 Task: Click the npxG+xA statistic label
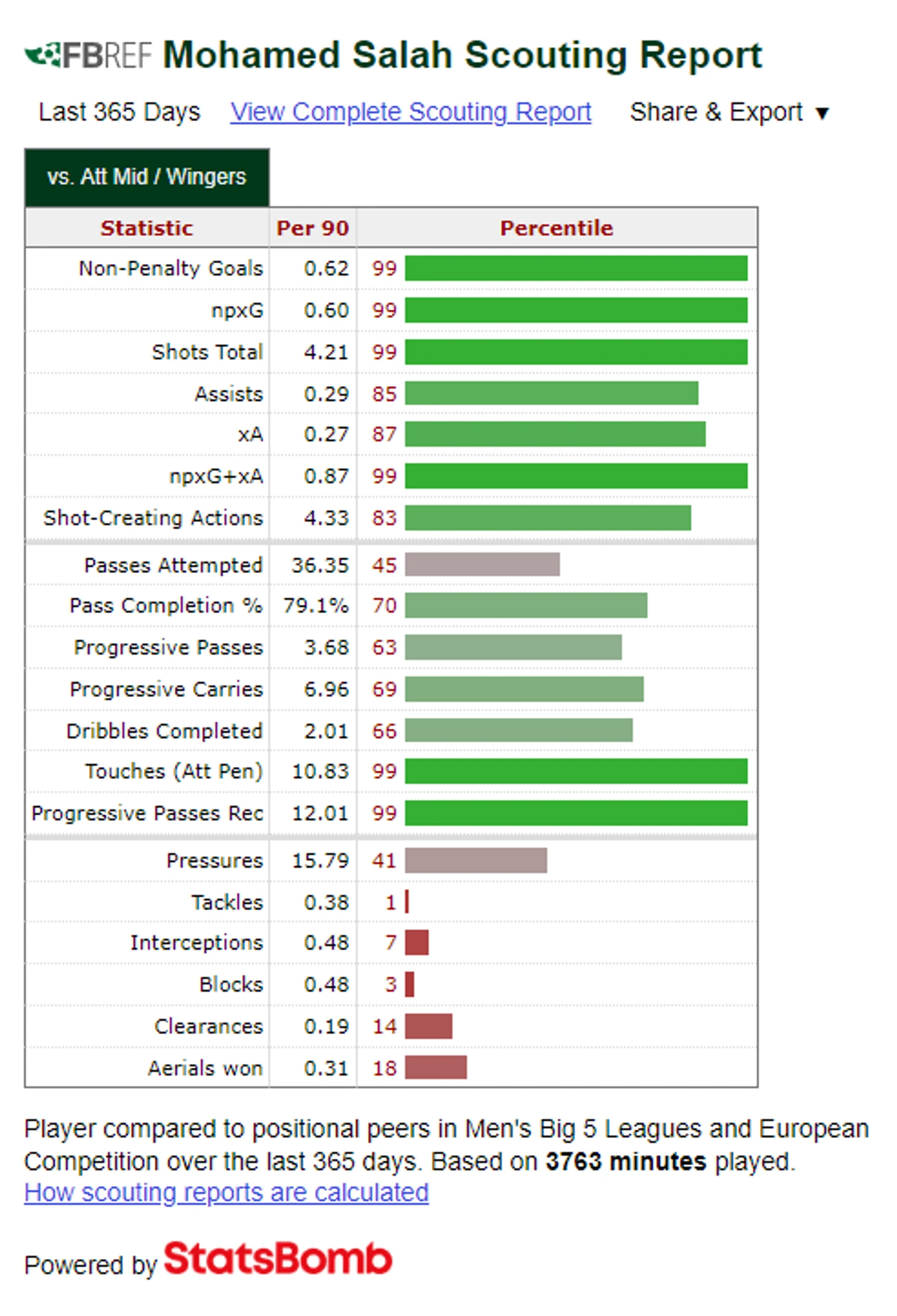click(x=216, y=476)
